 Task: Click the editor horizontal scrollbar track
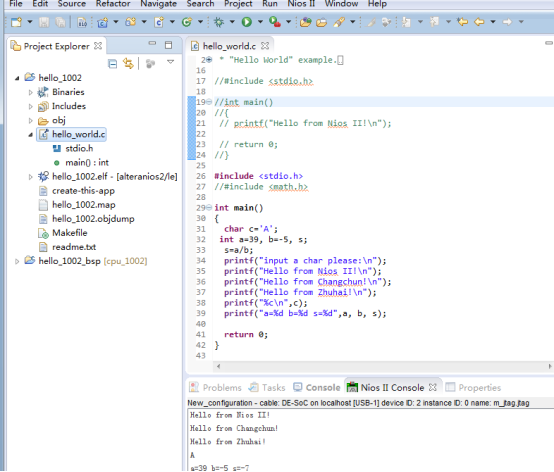point(383,366)
